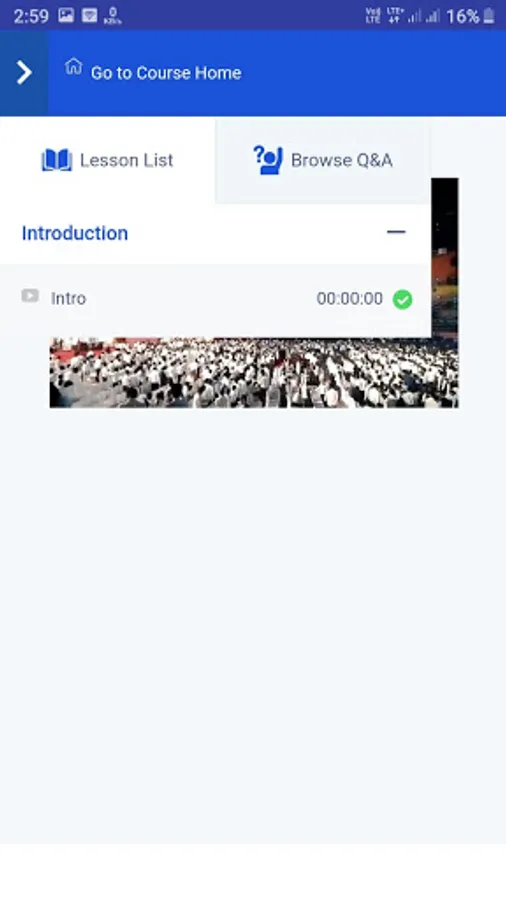This screenshot has height=900, width=506.
Task: Toggle the green completed checkmark for Intro
Action: (402, 299)
